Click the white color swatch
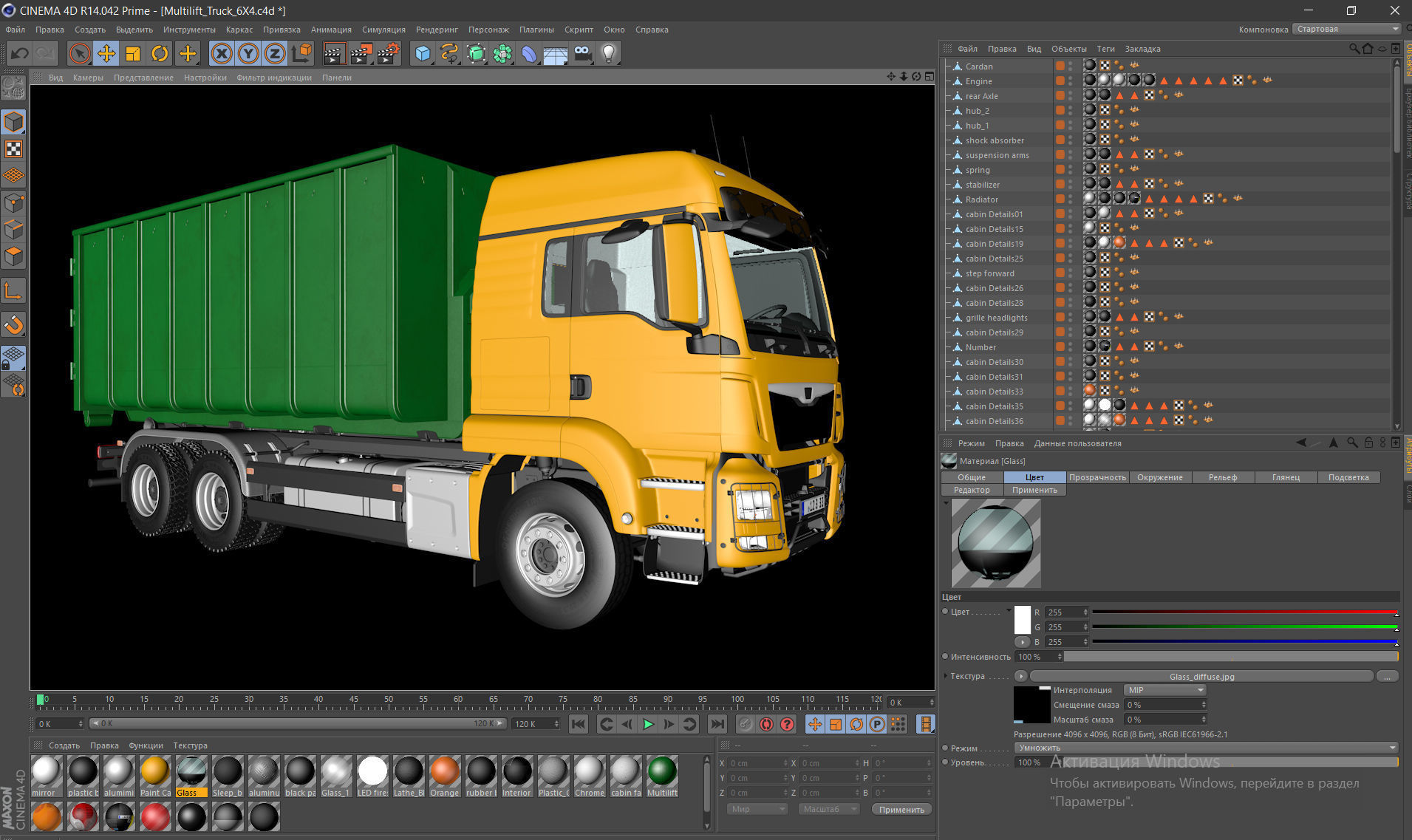Screen dimensions: 1412x840 [1023, 619]
